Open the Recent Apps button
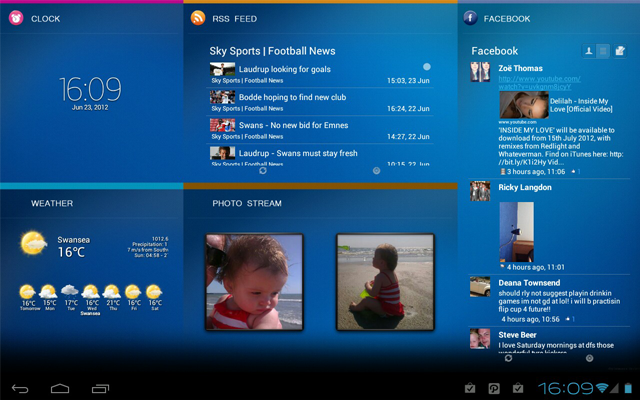Screen dimensions: 640x400 click(100, 389)
